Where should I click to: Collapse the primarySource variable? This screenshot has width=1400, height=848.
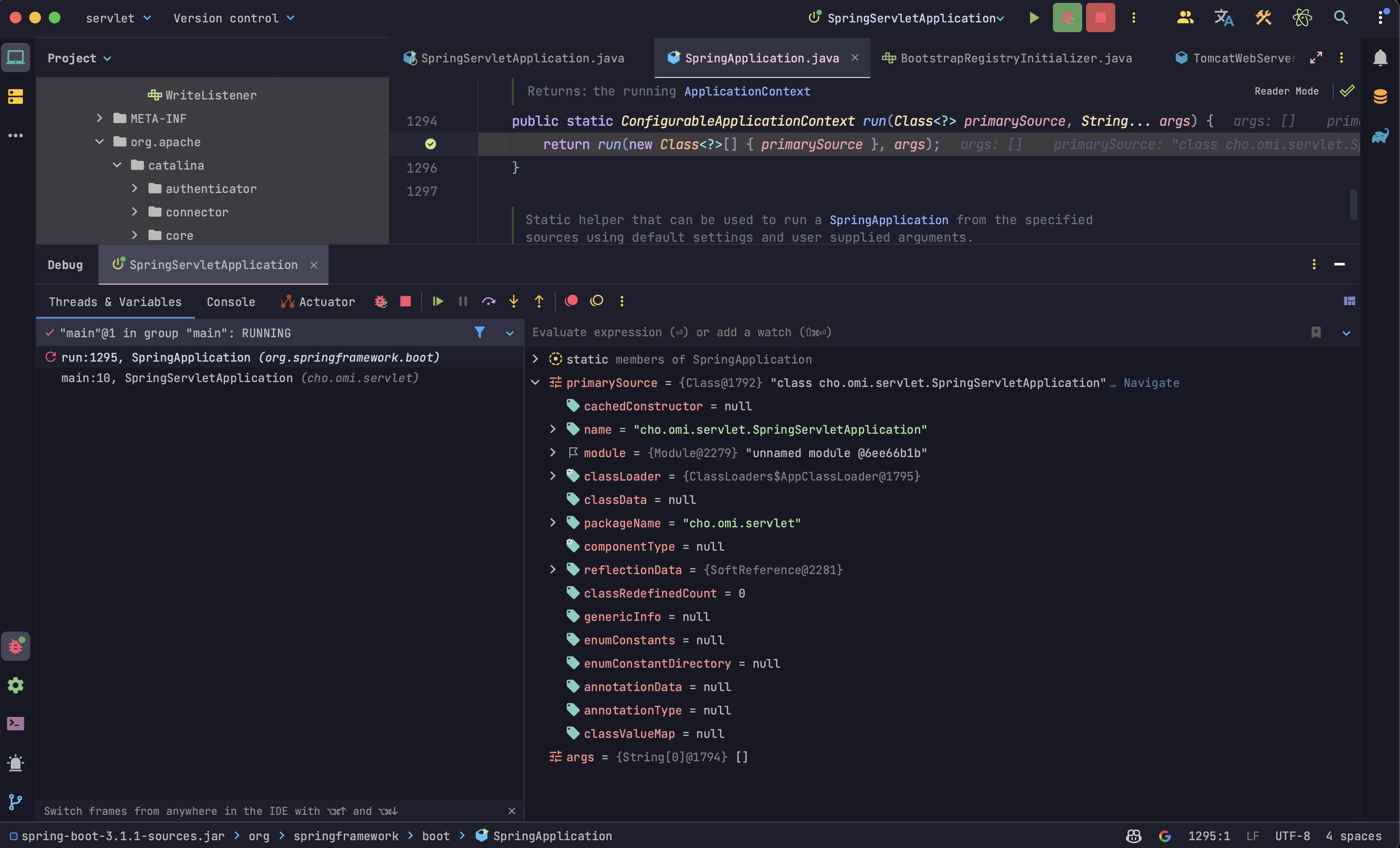[535, 382]
